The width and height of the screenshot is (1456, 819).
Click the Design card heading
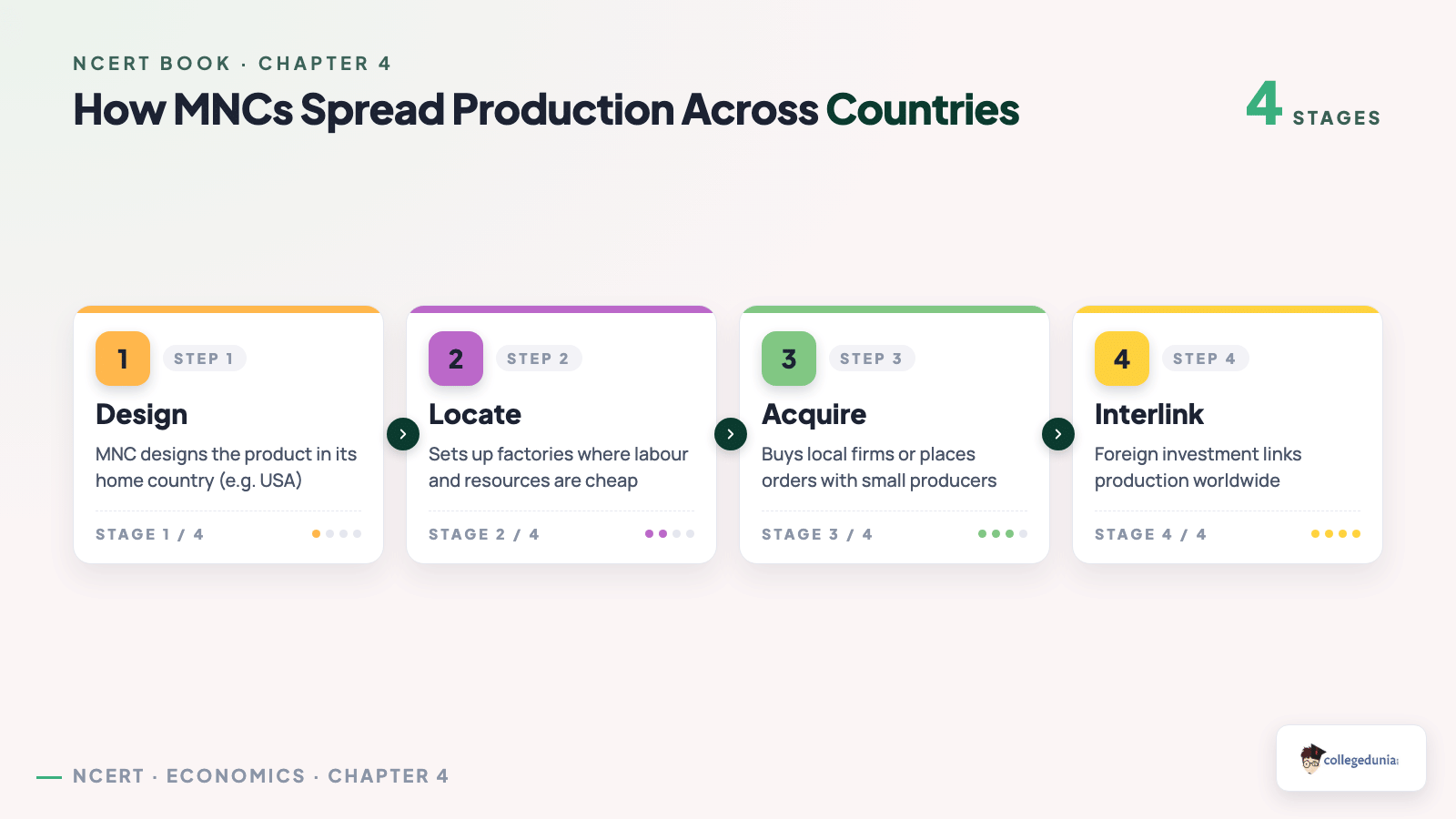(x=141, y=415)
